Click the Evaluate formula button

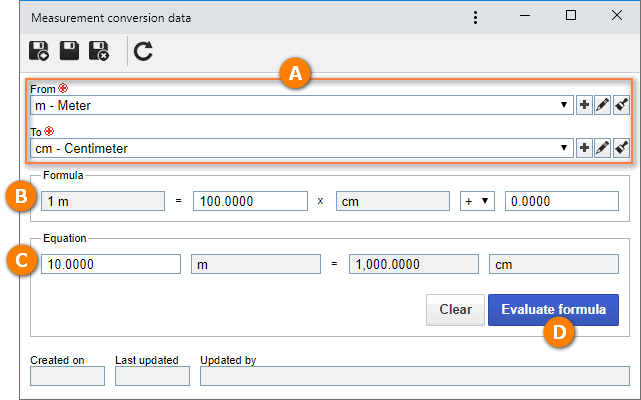(x=553, y=310)
